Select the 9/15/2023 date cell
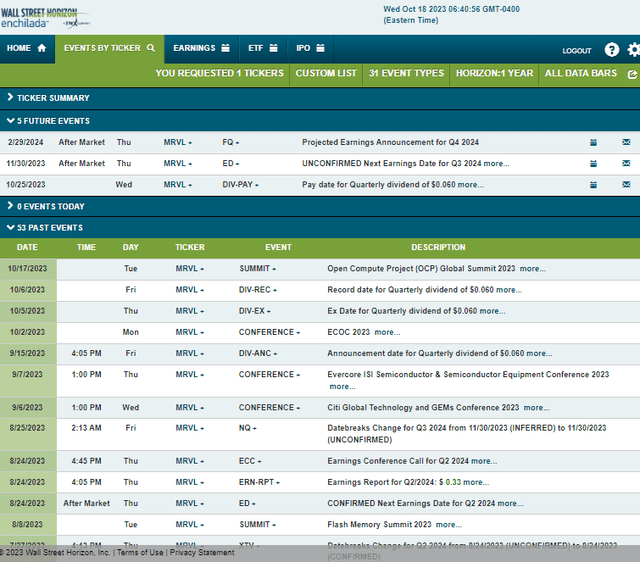The image size is (640, 562). point(27,353)
